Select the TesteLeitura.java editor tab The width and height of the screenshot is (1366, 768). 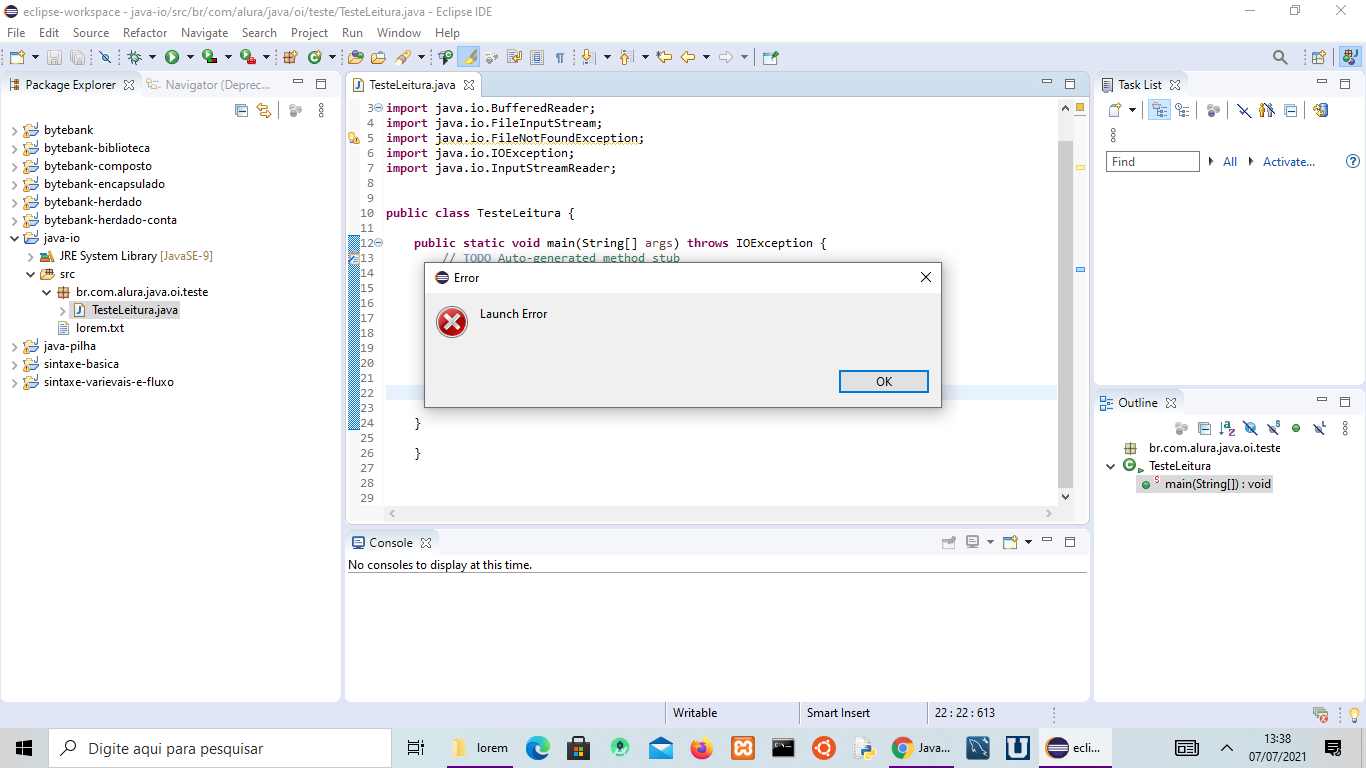(411, 85)
